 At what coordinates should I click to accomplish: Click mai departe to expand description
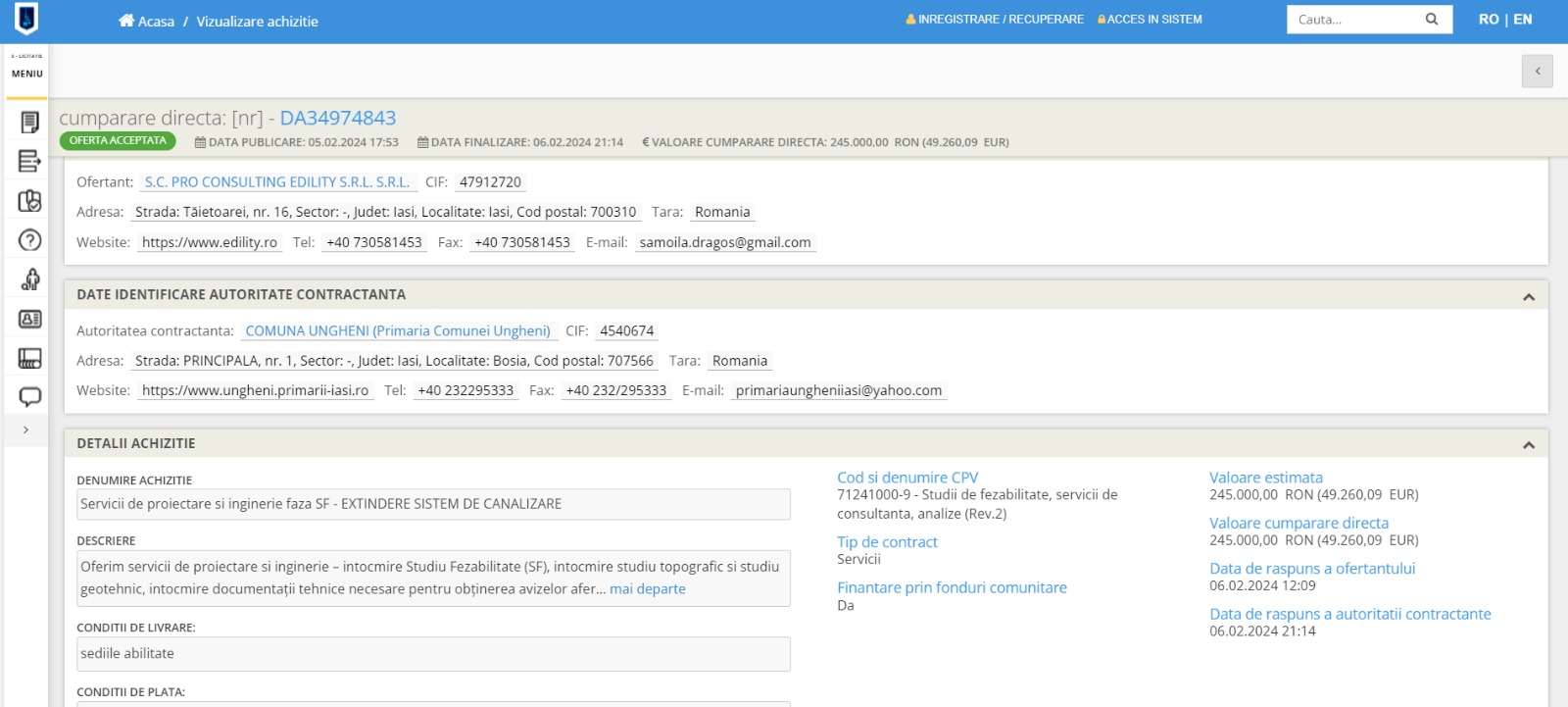coord(648,588)
